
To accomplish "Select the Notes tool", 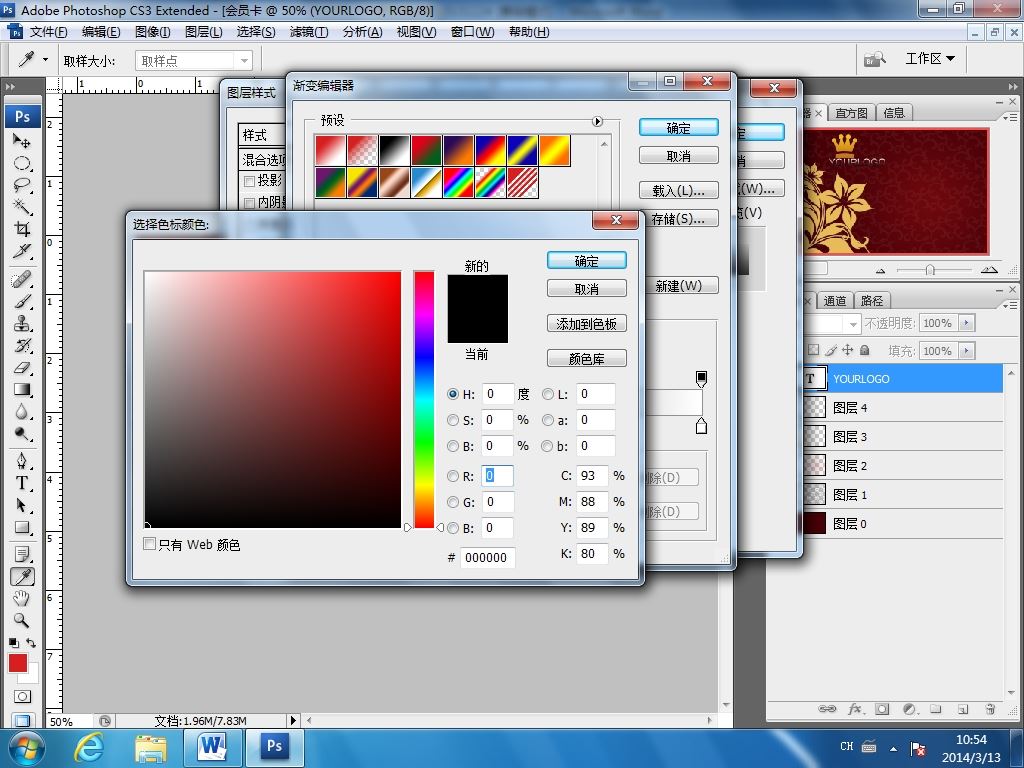I will 22,554.
